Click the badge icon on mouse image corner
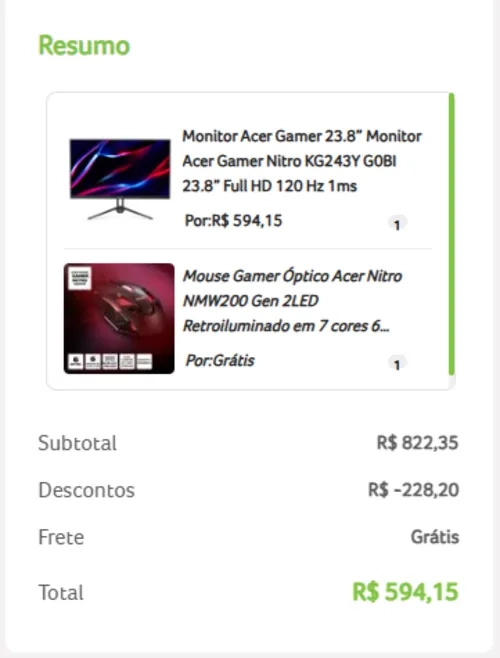Screen dimensions: 500x658 pos(80,278)
